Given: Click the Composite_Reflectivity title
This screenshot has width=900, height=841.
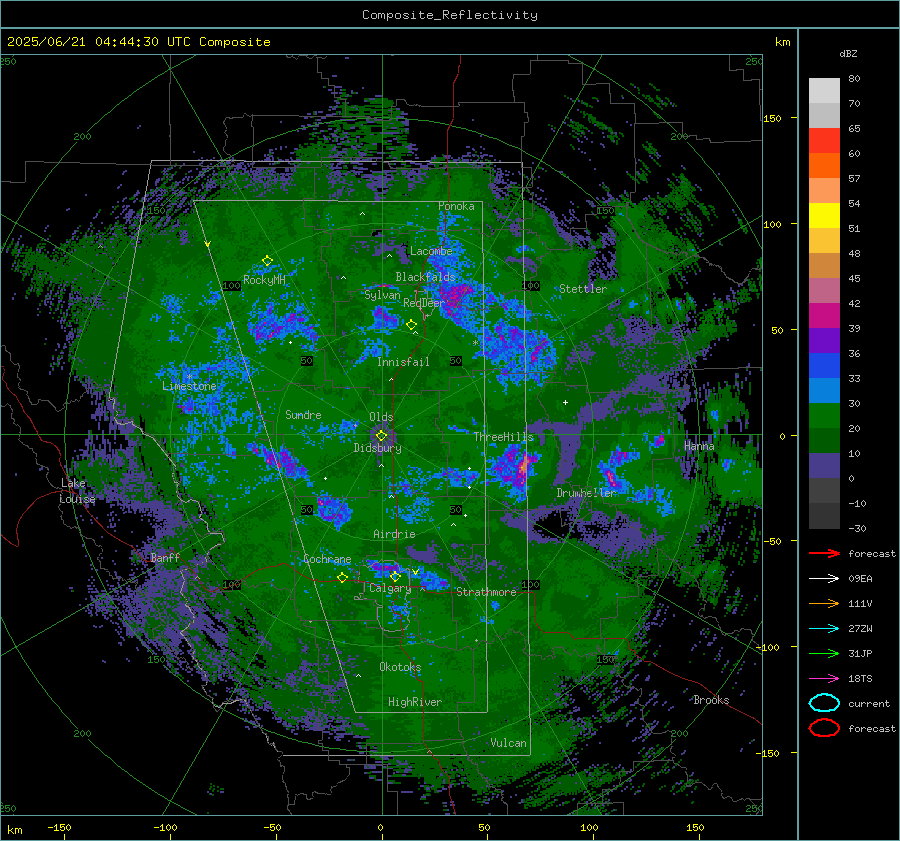Looking at the screenshot, I should coord(450,15).
